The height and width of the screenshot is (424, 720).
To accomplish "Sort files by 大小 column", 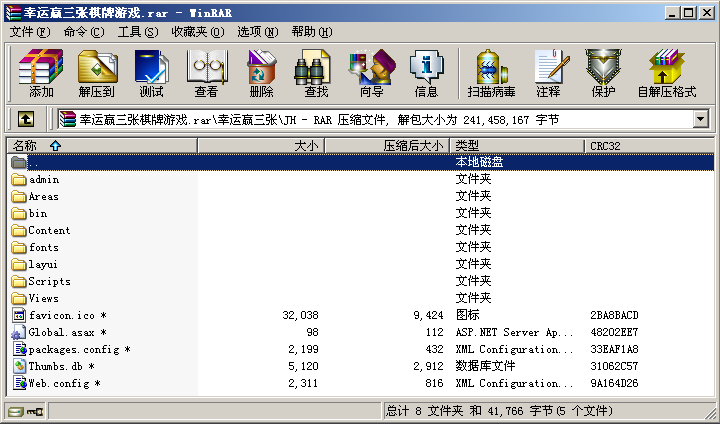I will pos(305,146).
